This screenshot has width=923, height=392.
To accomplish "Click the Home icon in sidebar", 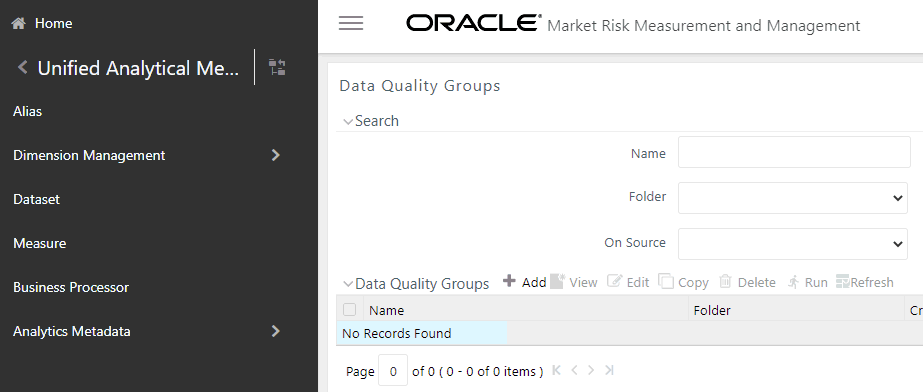I will click(x=18, y=24).
